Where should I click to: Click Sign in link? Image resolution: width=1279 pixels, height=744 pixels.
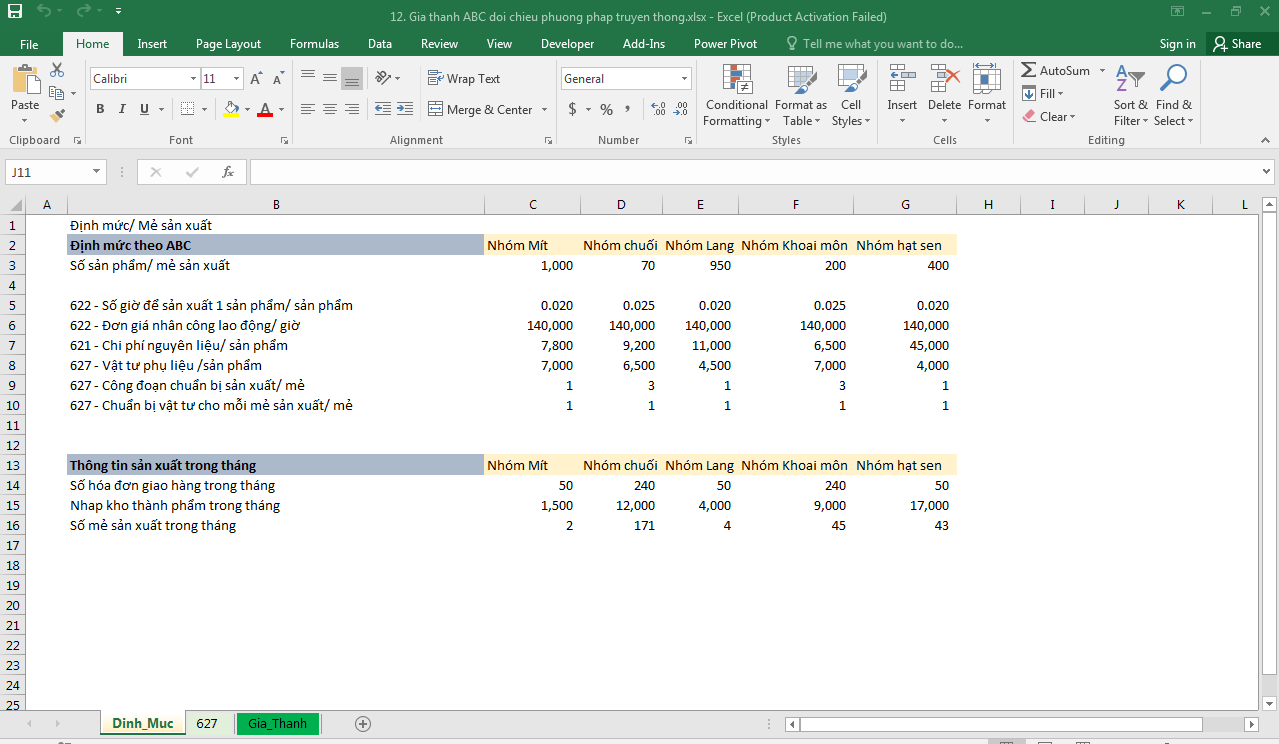(x=1177, y=44)
